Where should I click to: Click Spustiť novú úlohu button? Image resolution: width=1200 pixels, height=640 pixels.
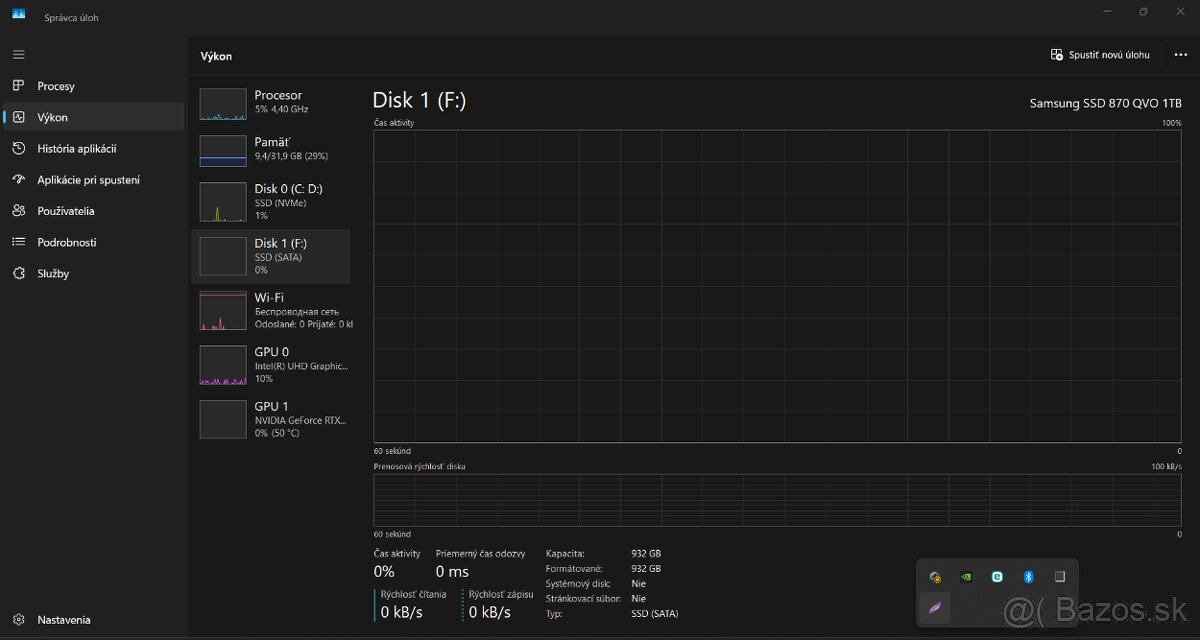[x=1100, y=55]
